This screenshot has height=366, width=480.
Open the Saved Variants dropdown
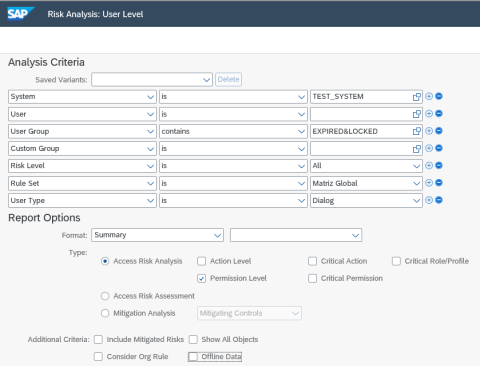(206, 80)
